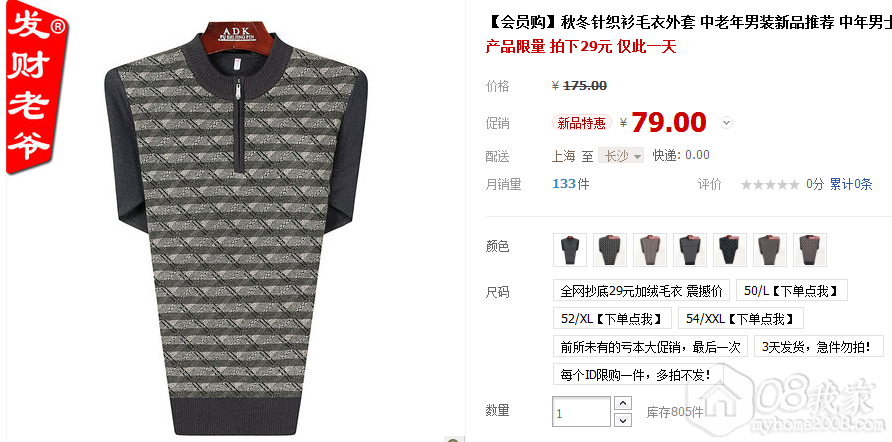The height and width of the screenshot is (442, 892).
Task: Pick the navy diamond-pattern color option
Action: point(730,250)
